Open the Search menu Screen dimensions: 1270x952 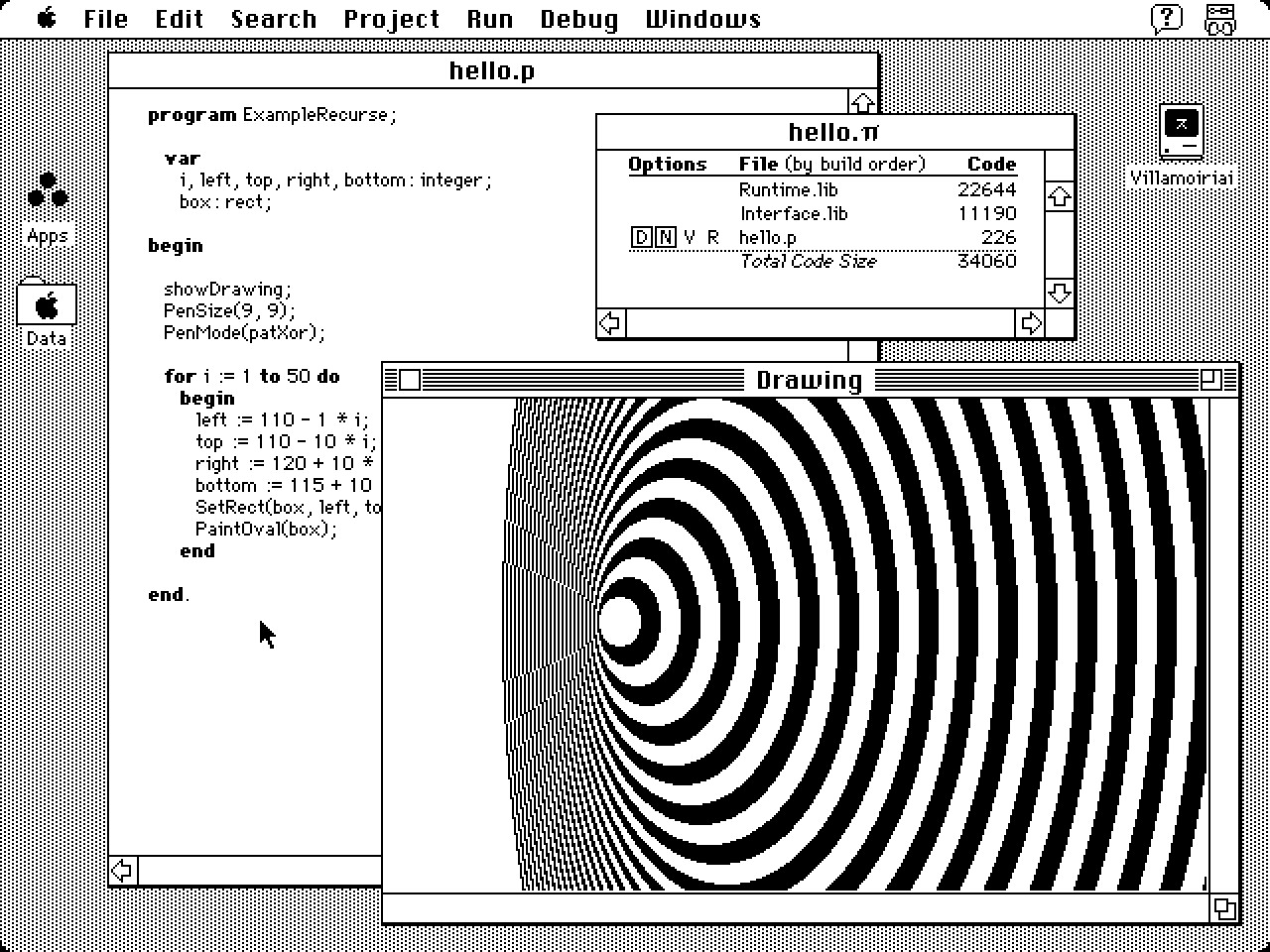tap(274, 19)
